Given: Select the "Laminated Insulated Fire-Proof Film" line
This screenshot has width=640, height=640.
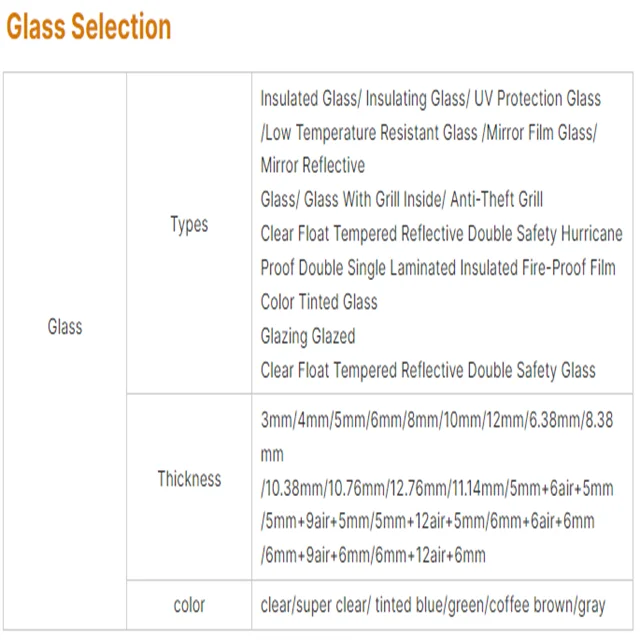Looking at the screenshot, I should 438,268.
